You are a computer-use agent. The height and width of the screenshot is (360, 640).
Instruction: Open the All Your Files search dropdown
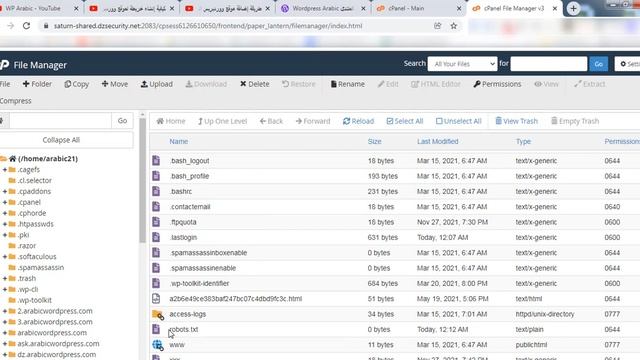462,64
